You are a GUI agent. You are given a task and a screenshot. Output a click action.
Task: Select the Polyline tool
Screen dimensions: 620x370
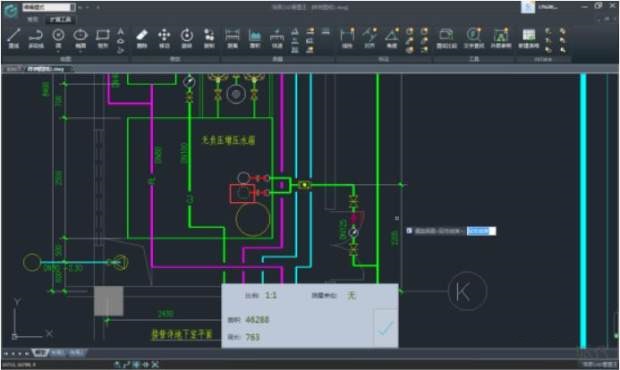36,38
